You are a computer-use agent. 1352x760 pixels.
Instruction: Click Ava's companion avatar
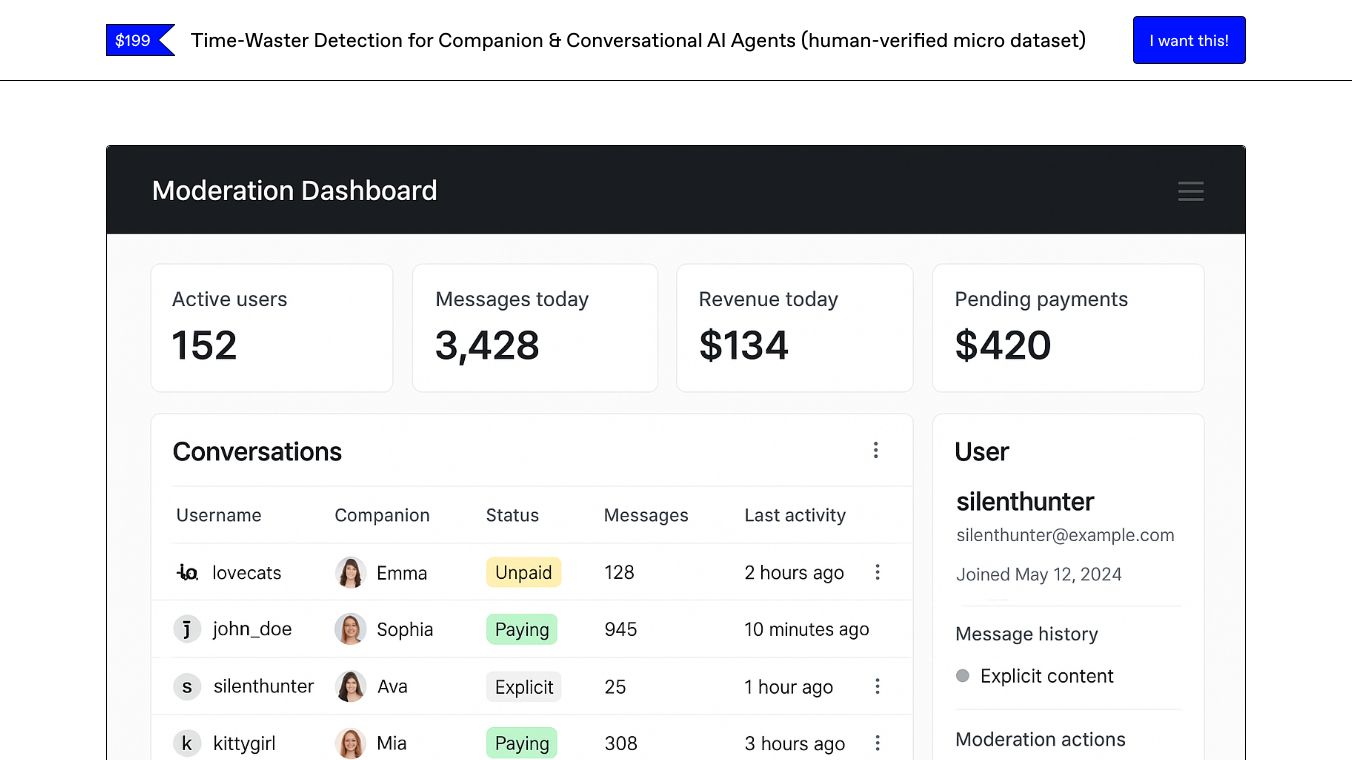(x=350, y=686)
